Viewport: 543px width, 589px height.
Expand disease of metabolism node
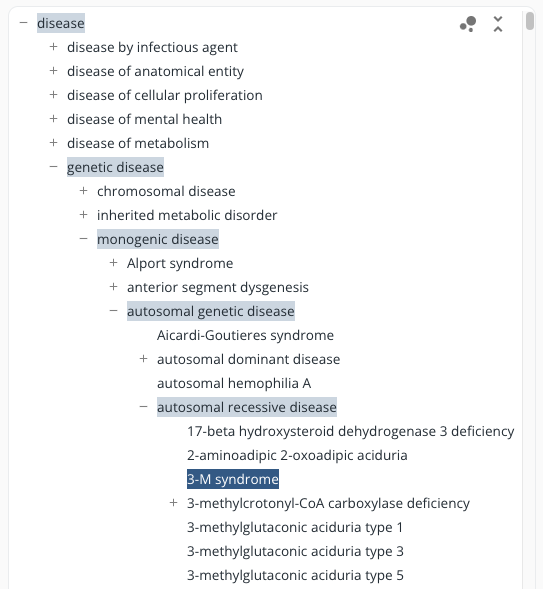pos(53,143)
